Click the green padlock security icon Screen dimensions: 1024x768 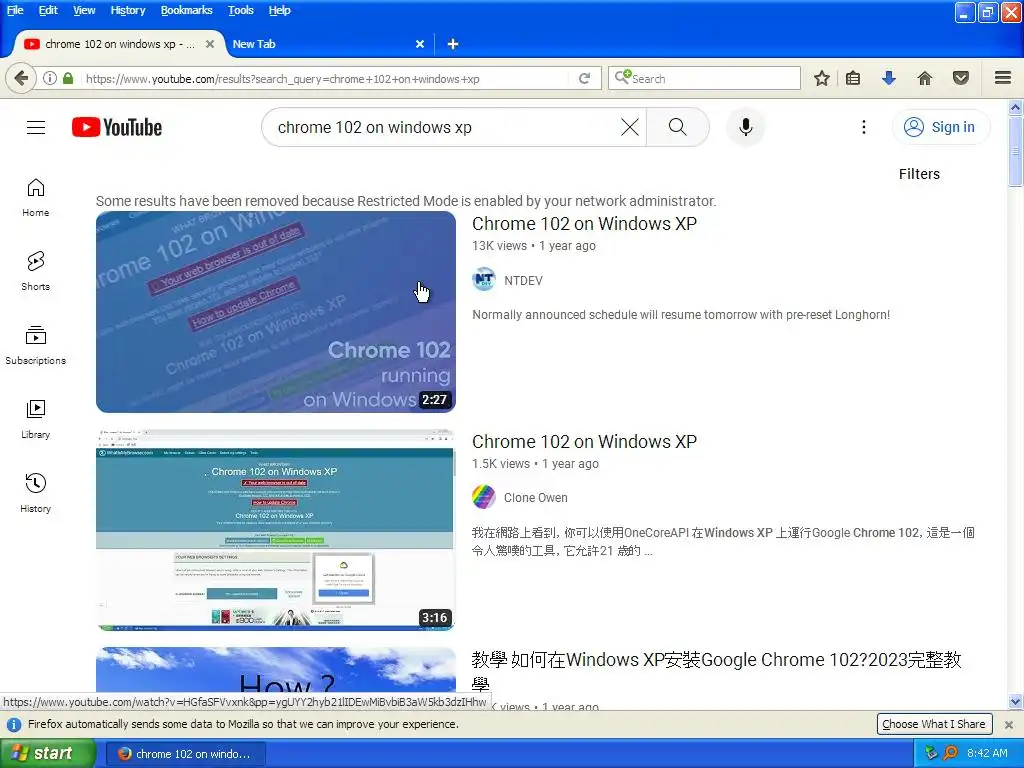pyautogui.click(x=68, y=78)
